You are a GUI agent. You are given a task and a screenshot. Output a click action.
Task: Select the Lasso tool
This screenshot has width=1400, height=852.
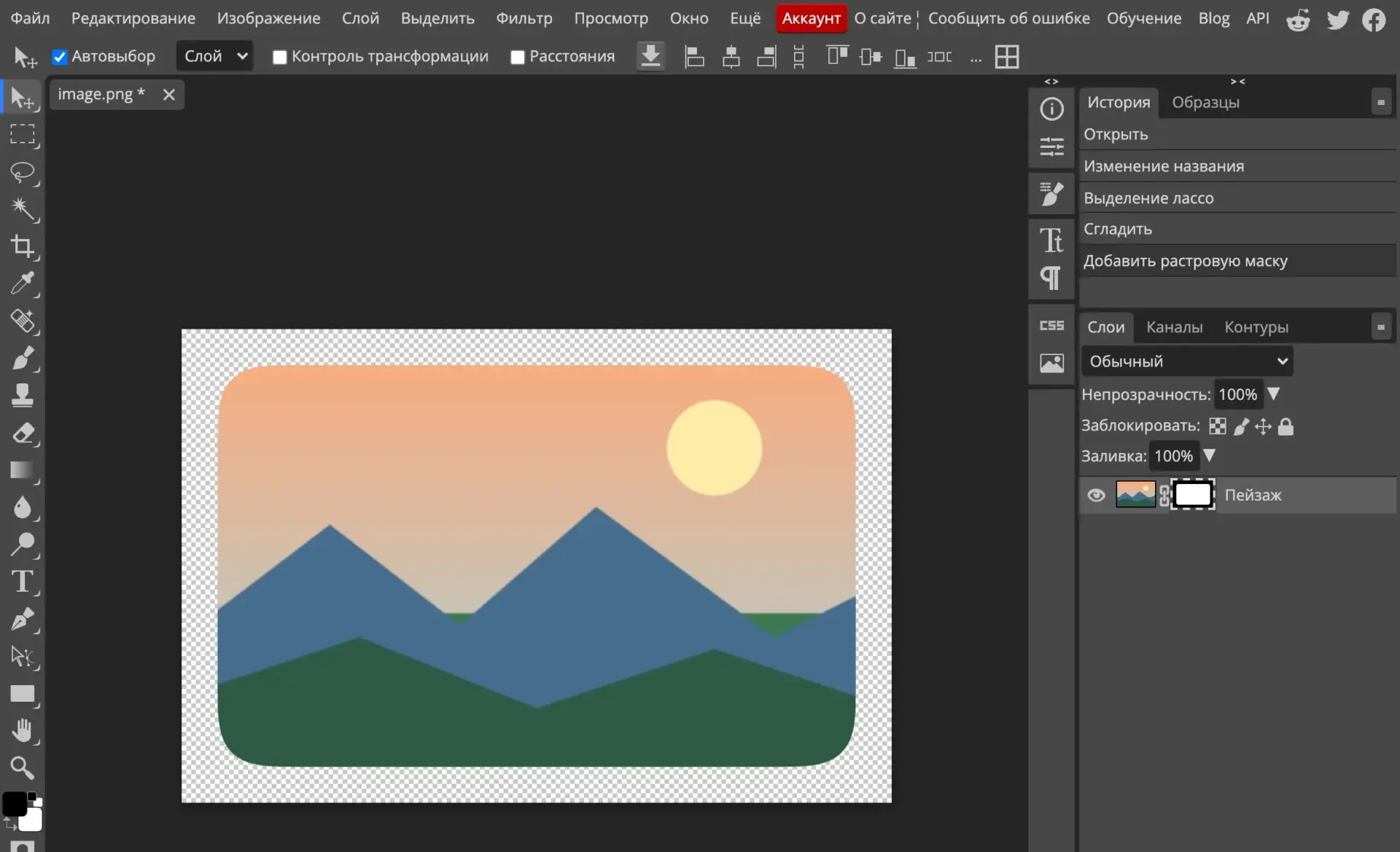tap(23, 172)
